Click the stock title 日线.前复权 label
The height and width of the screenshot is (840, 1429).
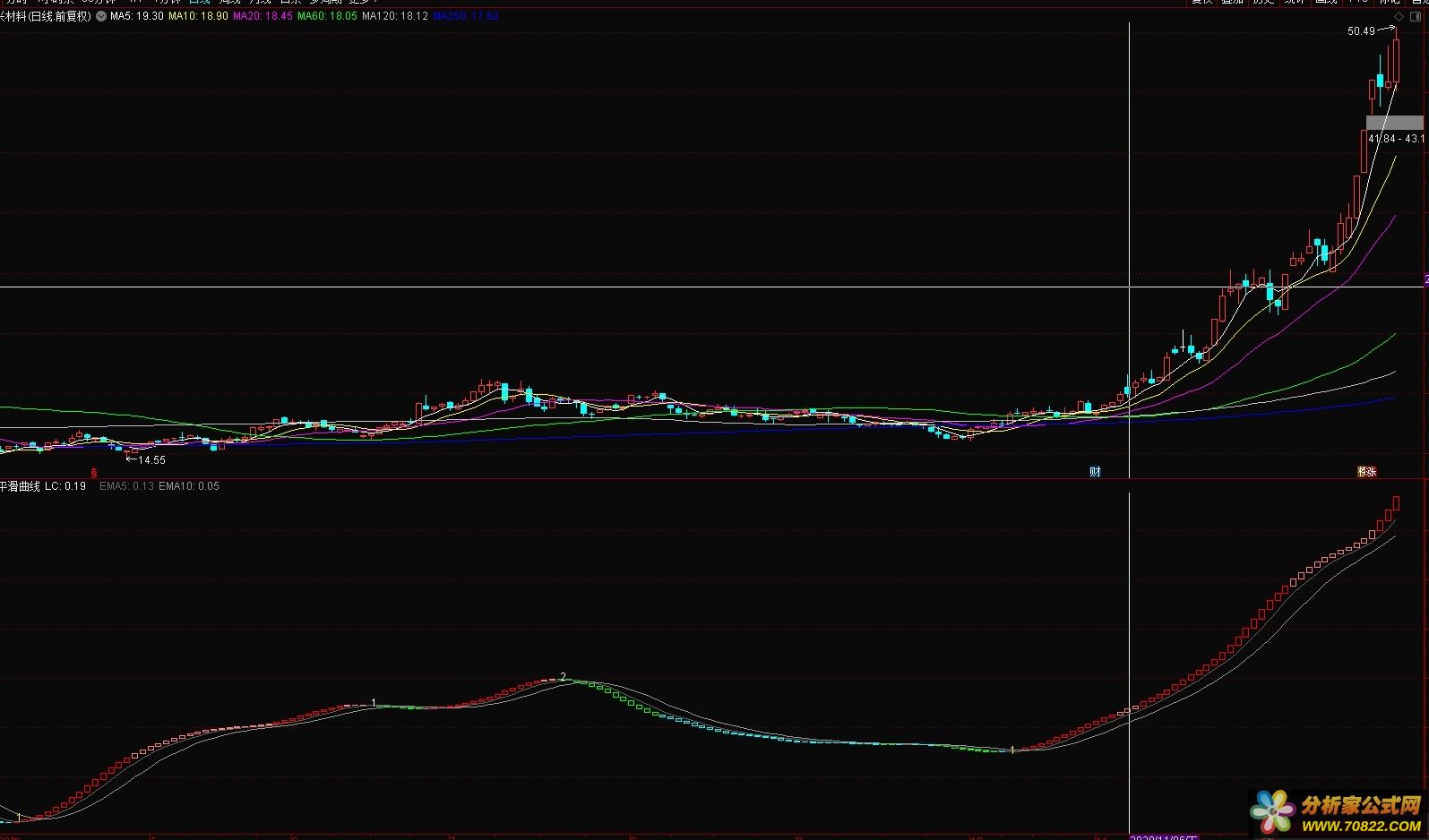(46, 16)
